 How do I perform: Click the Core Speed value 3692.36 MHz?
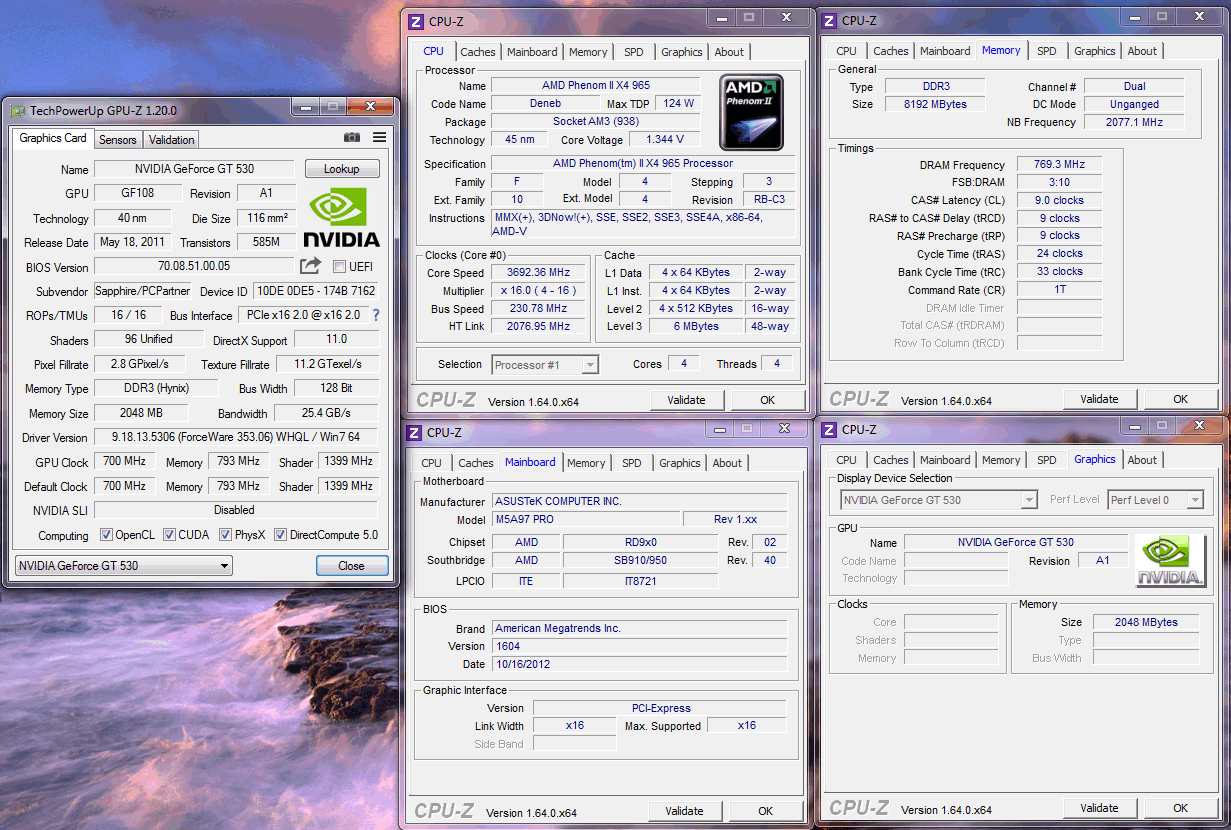540,272
